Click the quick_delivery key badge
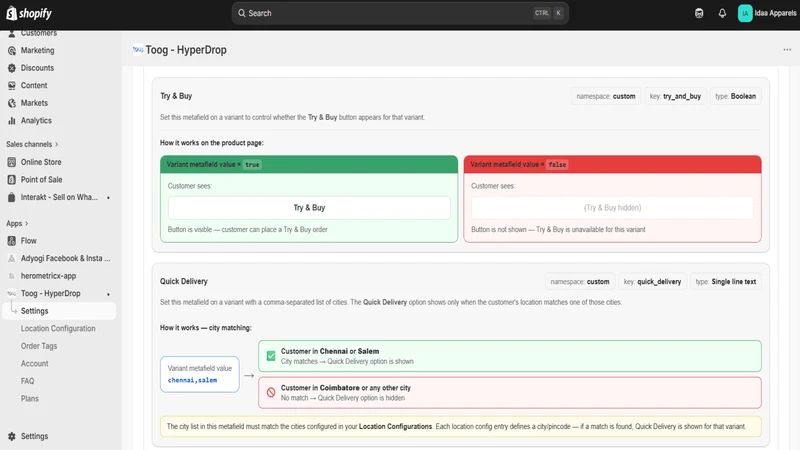This screenshot has width=800, height=450. (x=652, y=282)
